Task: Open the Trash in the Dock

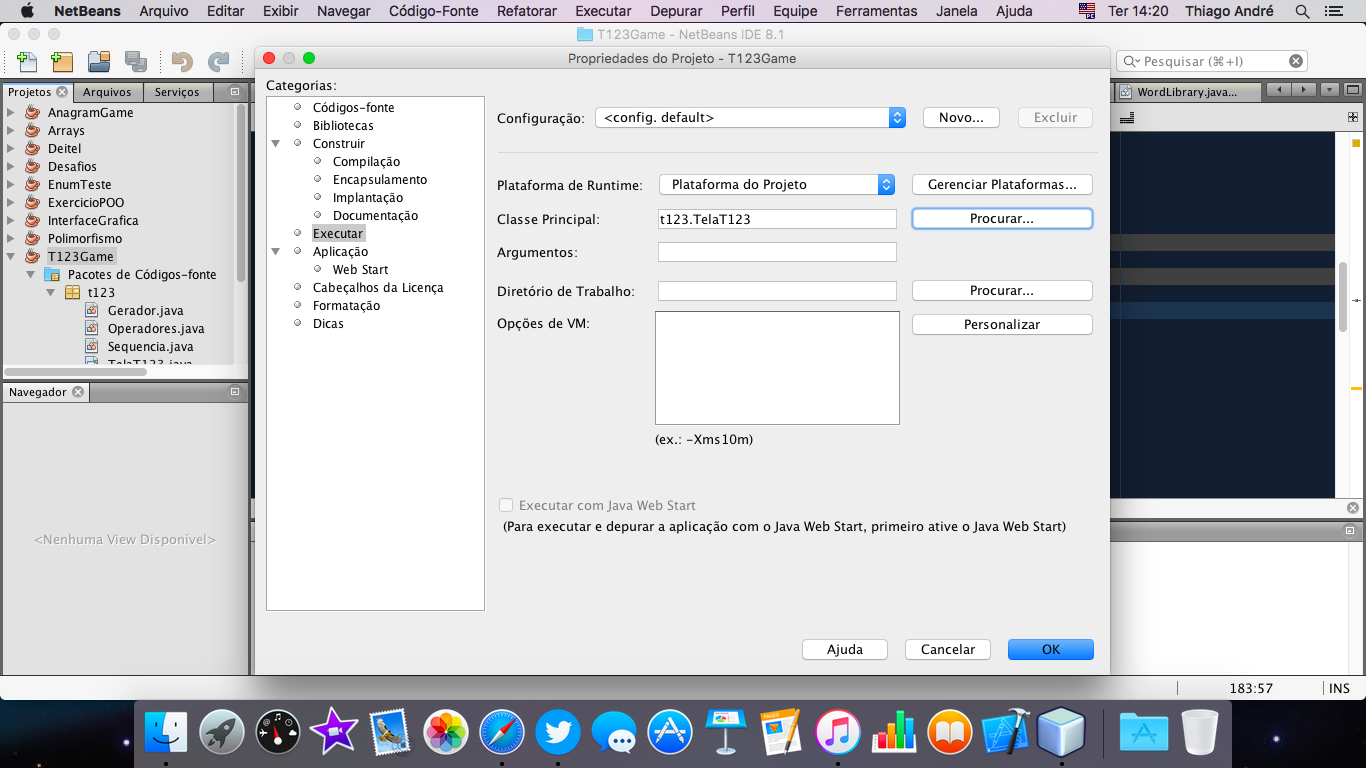Action: tap(1200, 732)
